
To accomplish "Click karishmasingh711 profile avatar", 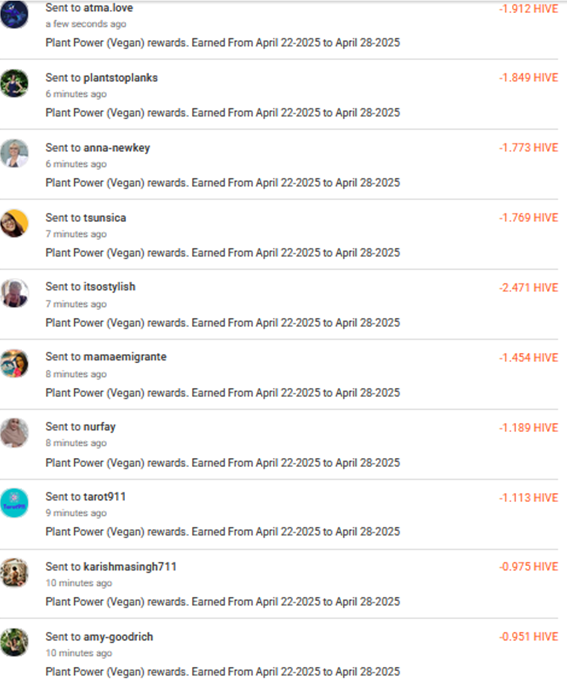I will [14, 573].
